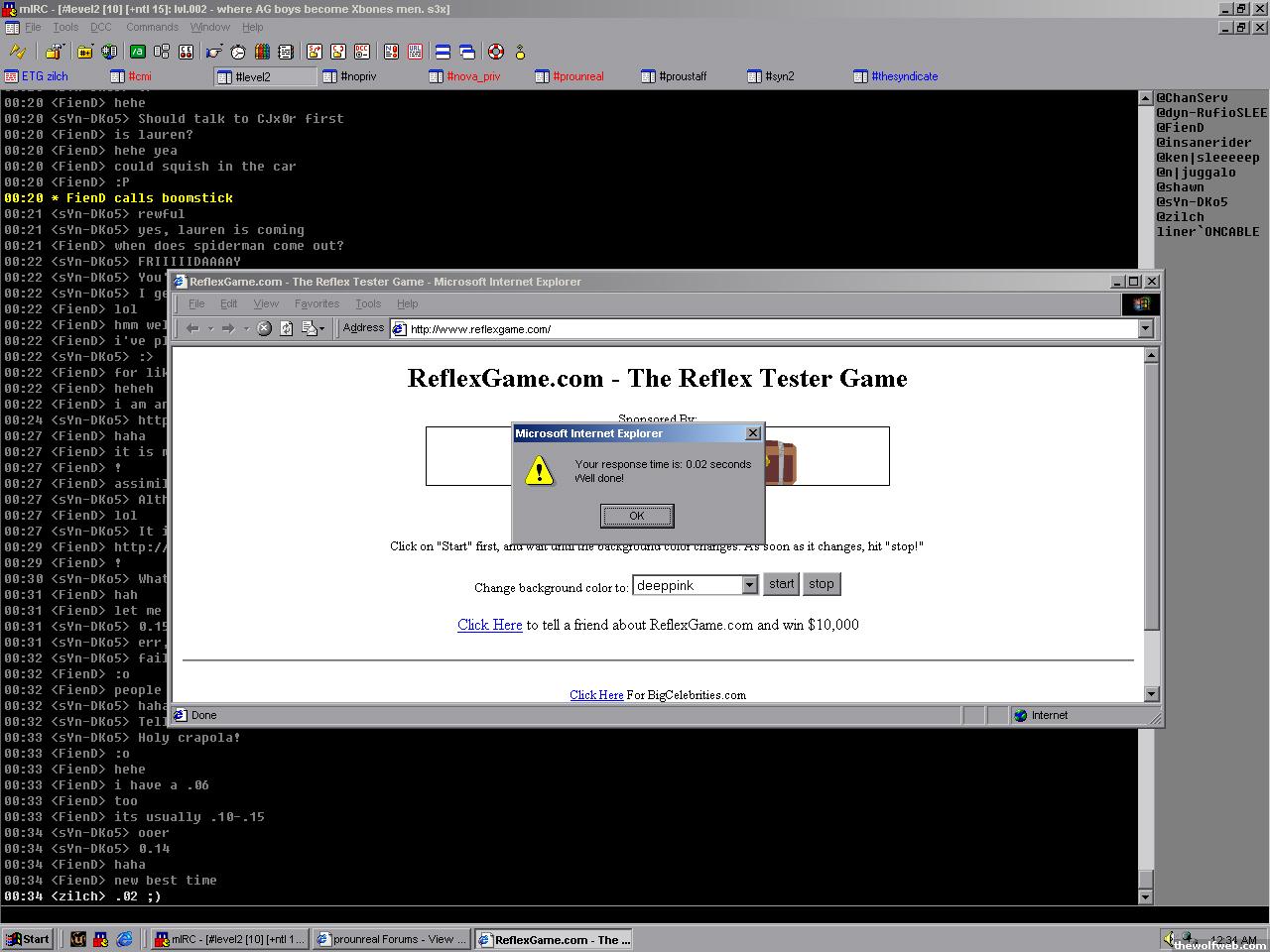Click the tell-a-friend "Click Here" link
This screenshot has height=952, width=1270.
489,625
